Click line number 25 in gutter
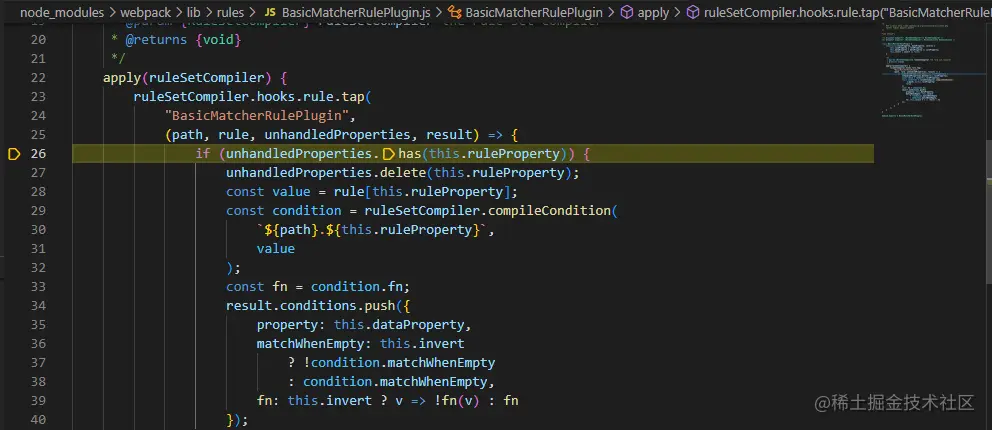Screen dimensions: 992x430 coord(38,135)
